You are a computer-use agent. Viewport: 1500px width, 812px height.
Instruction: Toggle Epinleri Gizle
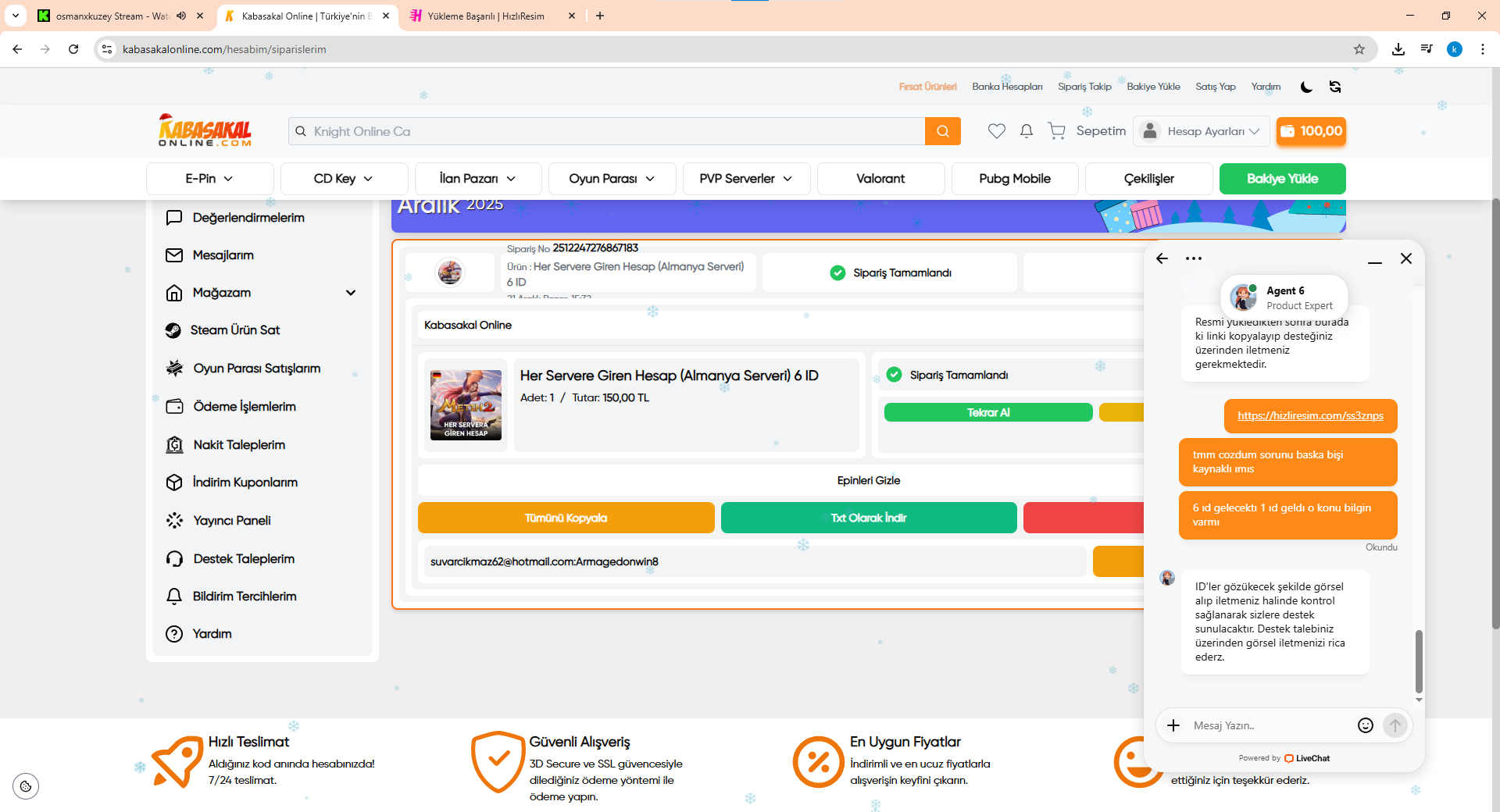[869, 480]
